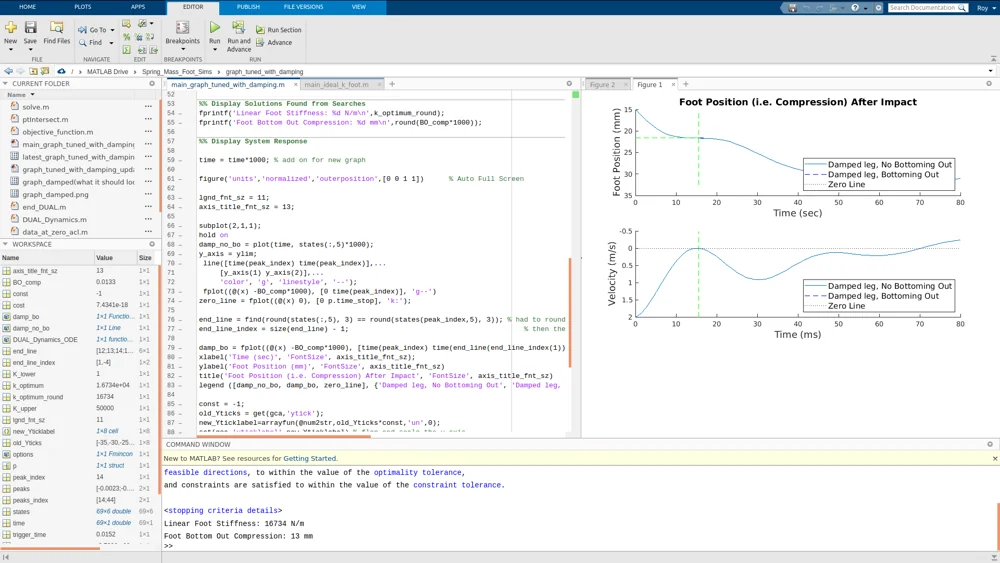This screenshot has width=1000, height=563.
Task: Close the Figure 1 tab
Action: tap(673, 84)
